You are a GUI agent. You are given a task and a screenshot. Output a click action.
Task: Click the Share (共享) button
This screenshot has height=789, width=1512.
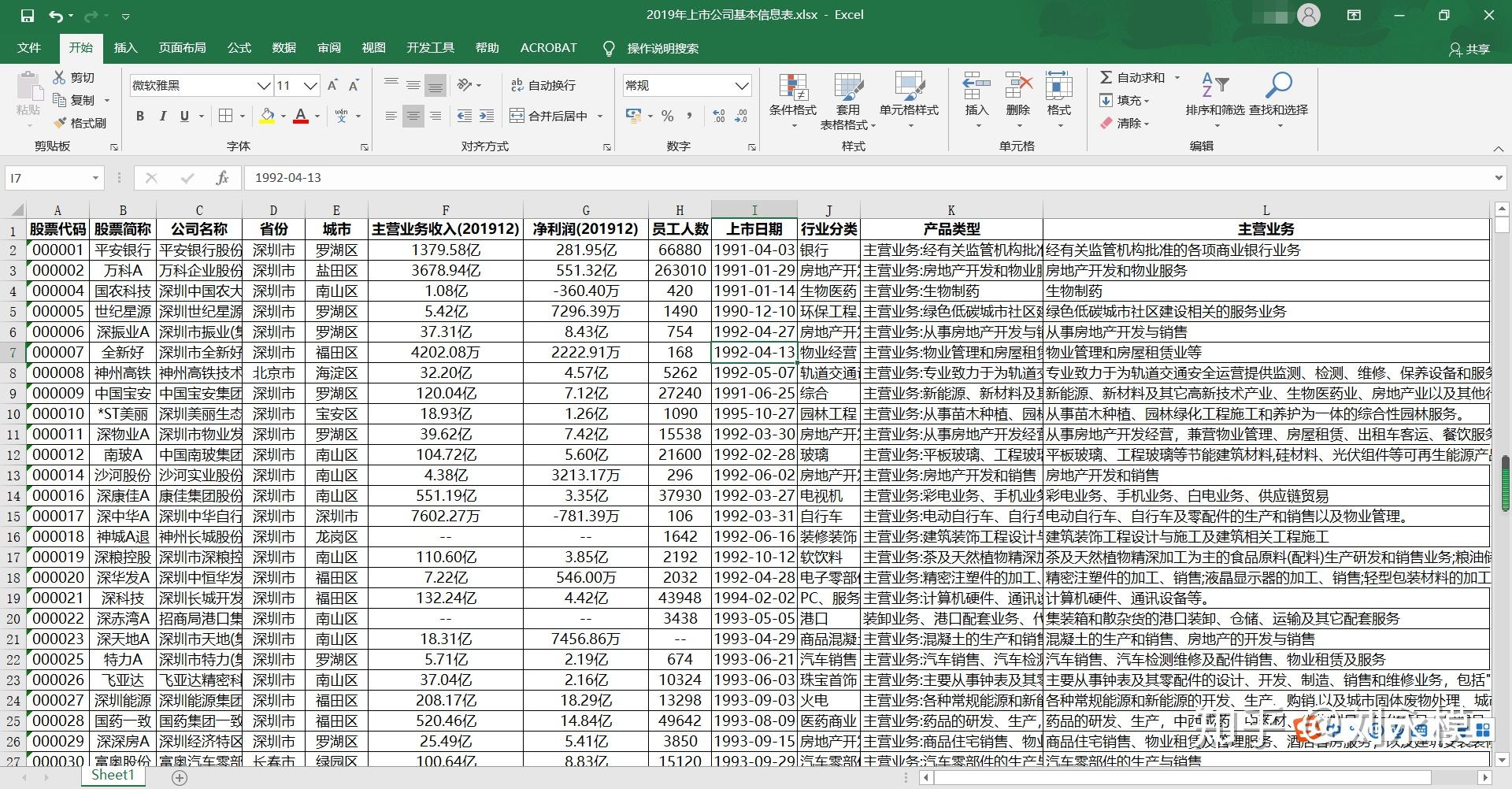point(1469,49)
